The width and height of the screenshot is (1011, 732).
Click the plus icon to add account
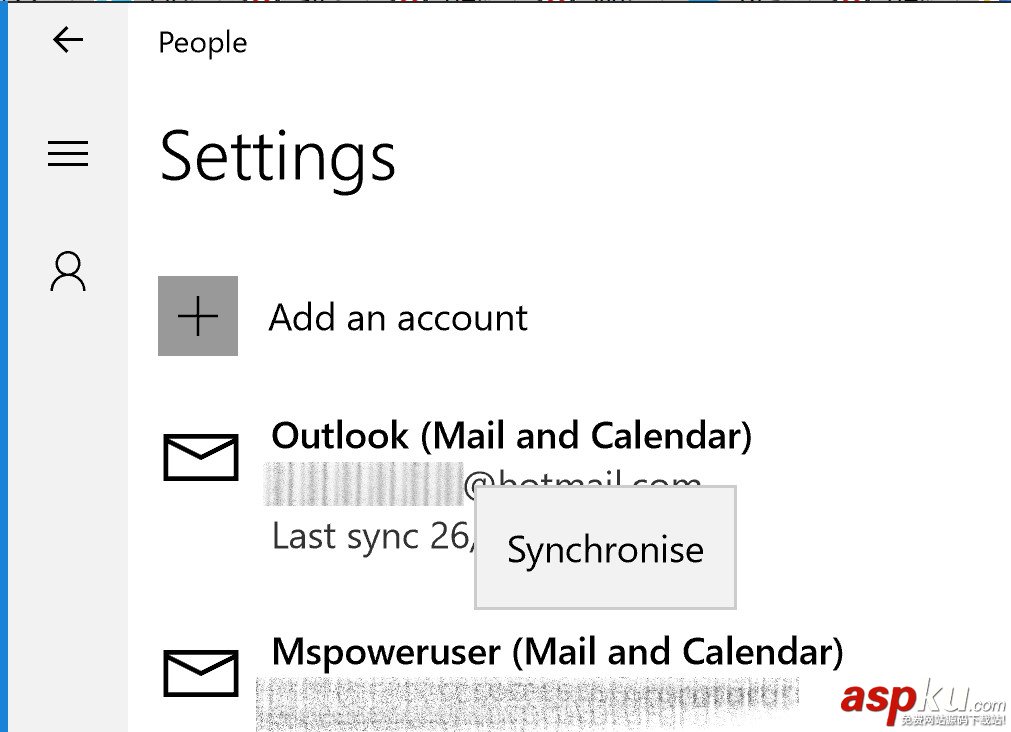click(198, 316)
